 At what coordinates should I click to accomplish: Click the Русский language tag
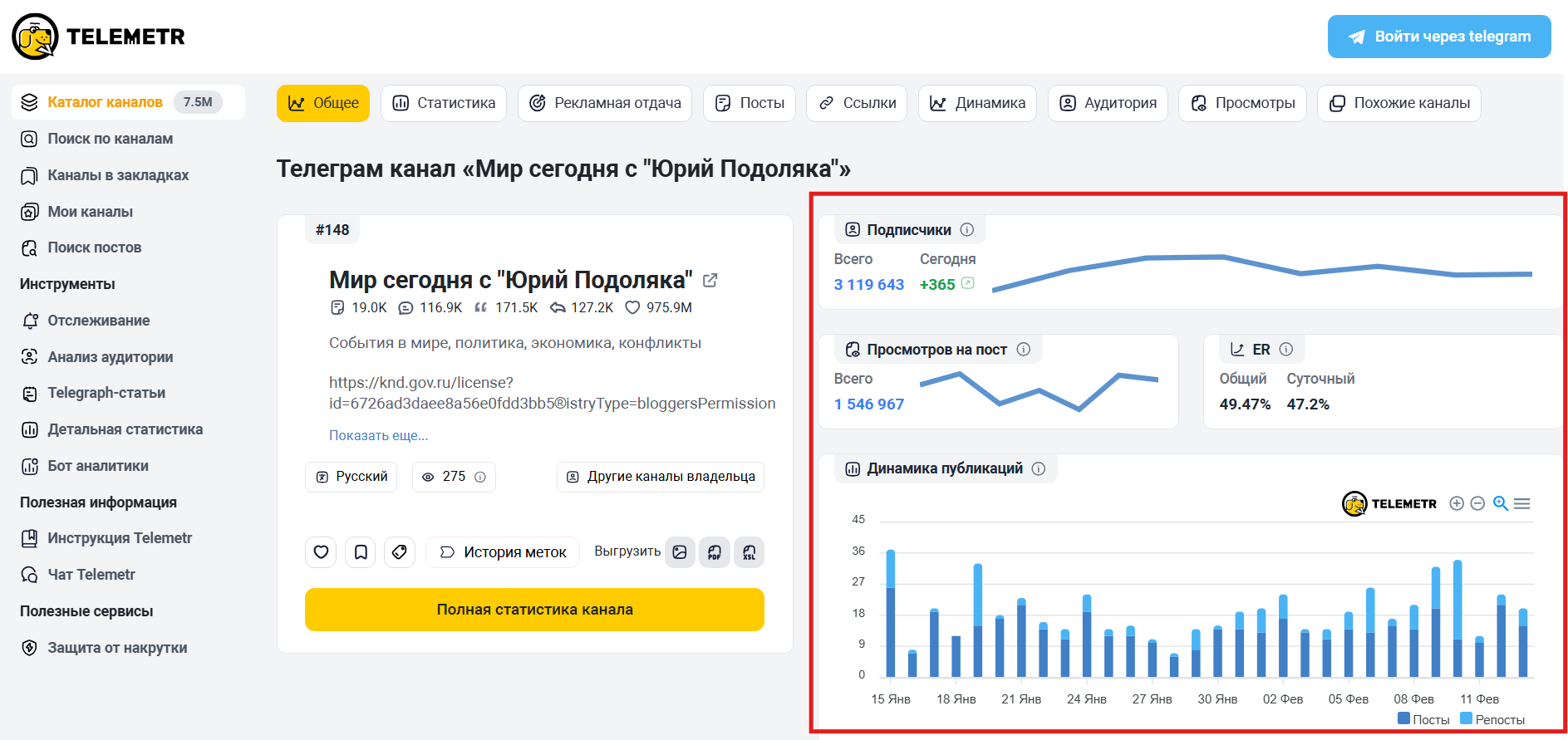351,477
